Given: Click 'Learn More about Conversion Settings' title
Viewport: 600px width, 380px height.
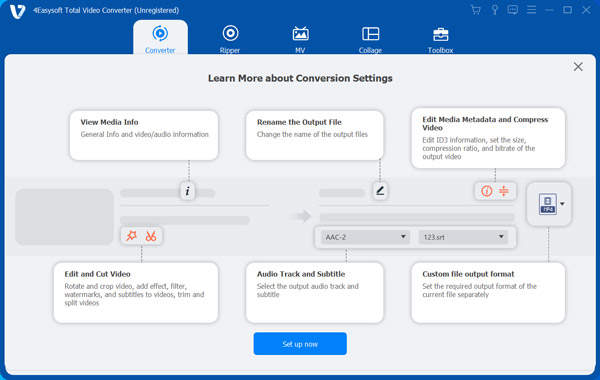Looking at the screenshot, I should click(300, 78).
